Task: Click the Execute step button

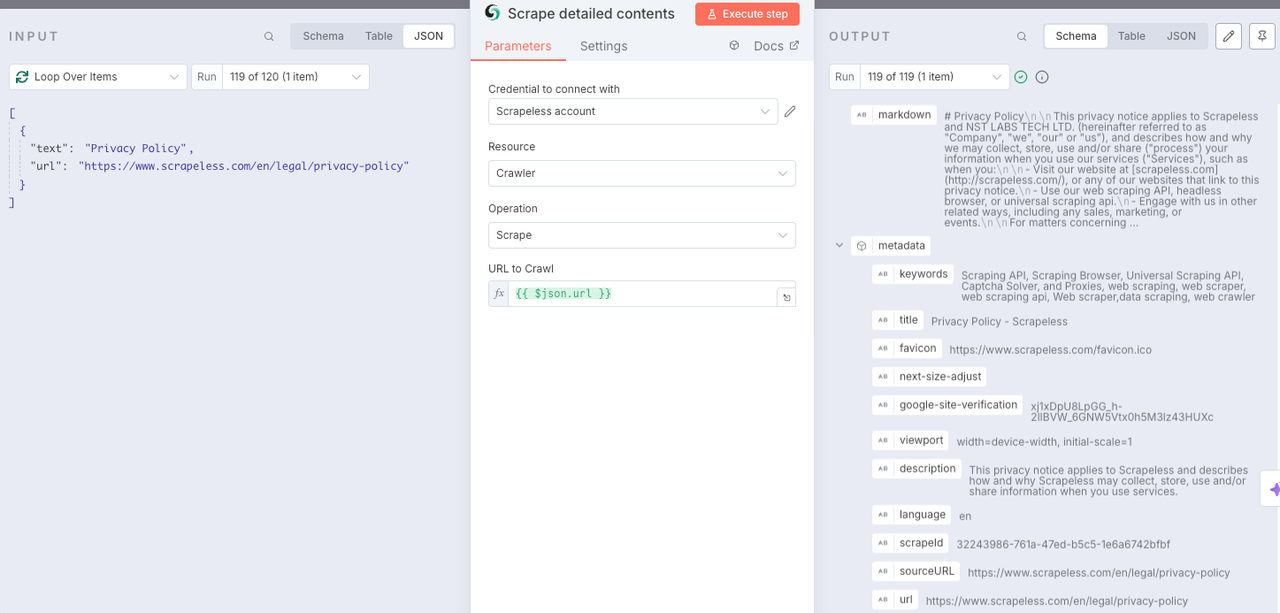Action: 747,14
